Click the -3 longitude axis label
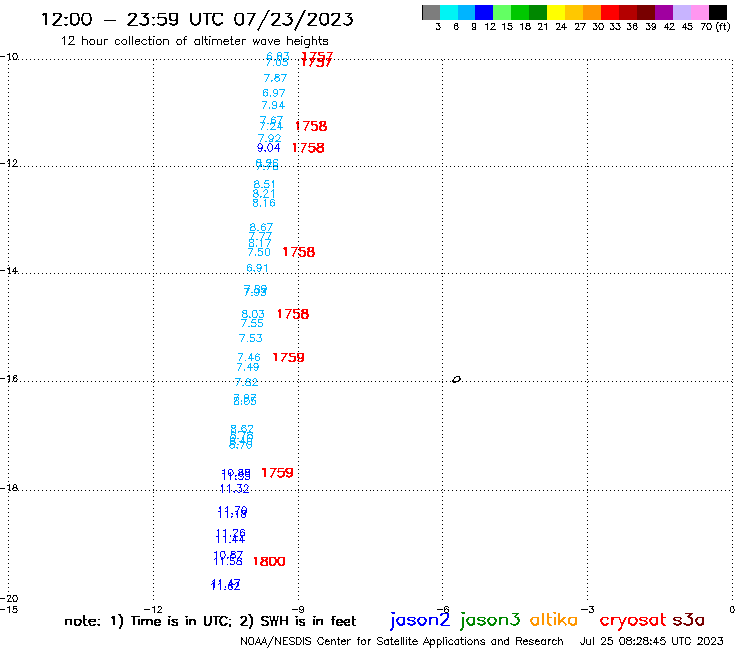 click(x=588, y=609)
